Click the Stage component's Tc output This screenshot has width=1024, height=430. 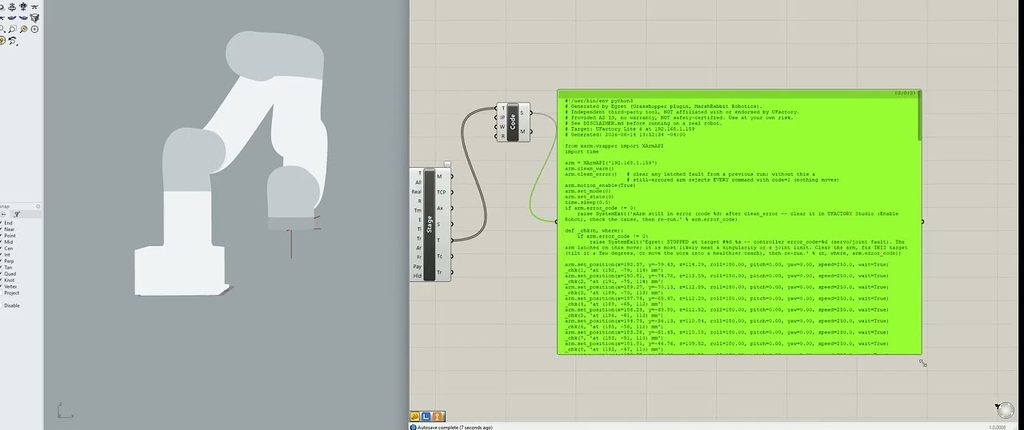440,256
